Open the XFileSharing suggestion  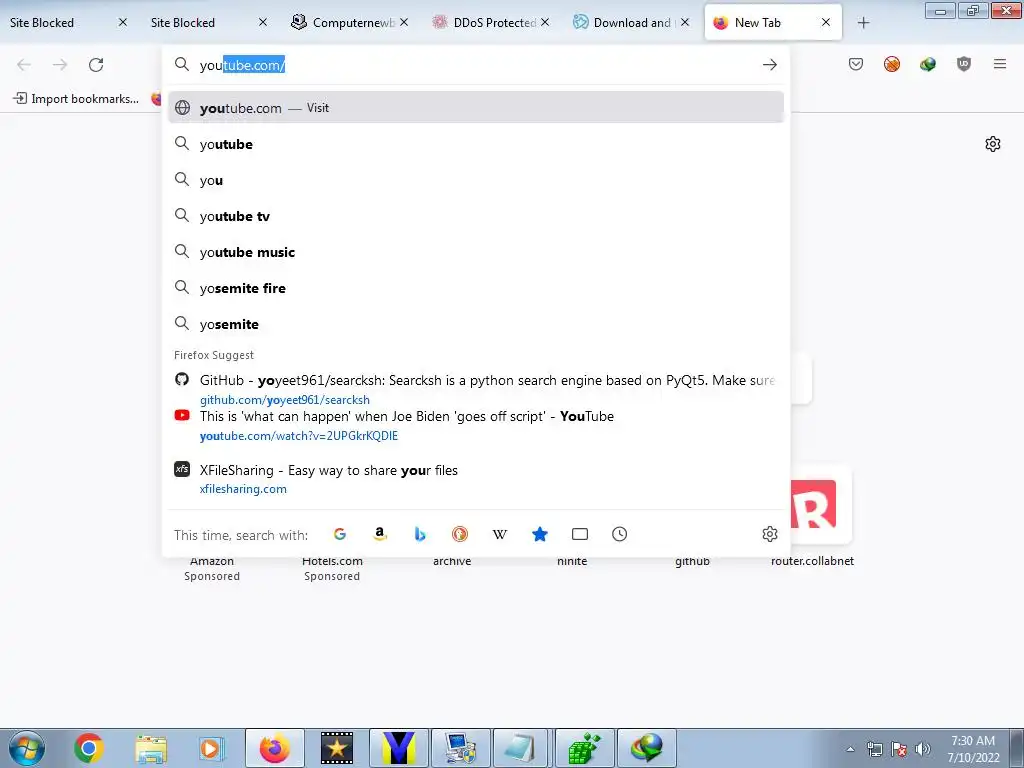(x=475, y=479)
